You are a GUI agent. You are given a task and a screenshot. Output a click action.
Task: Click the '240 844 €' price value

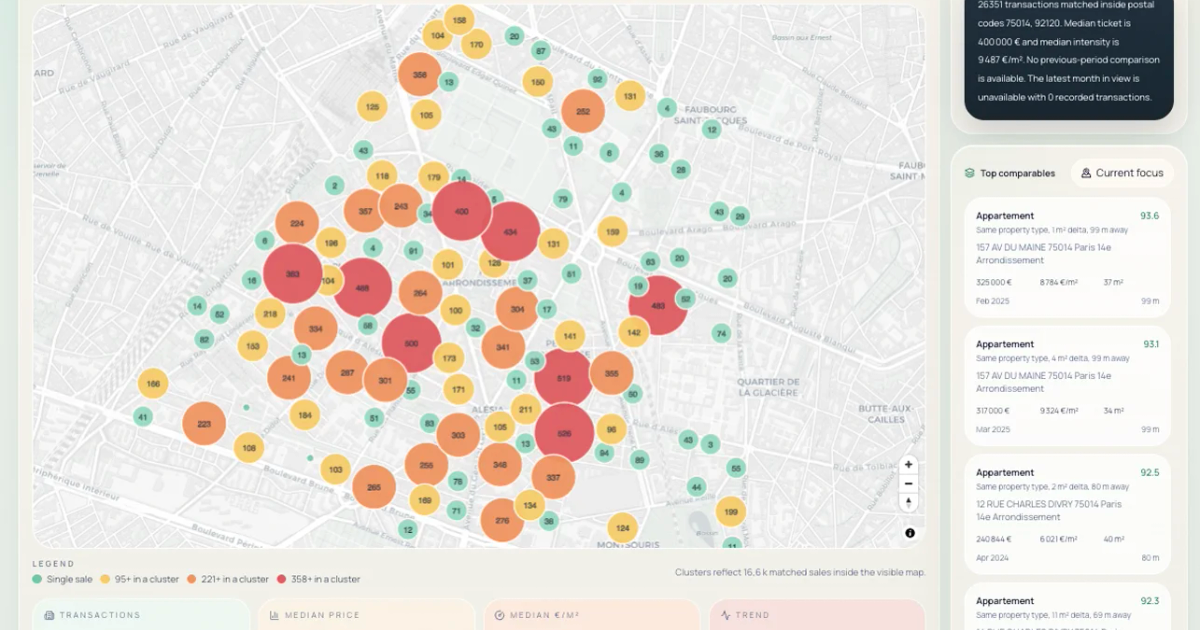click(x=996, y=539)
